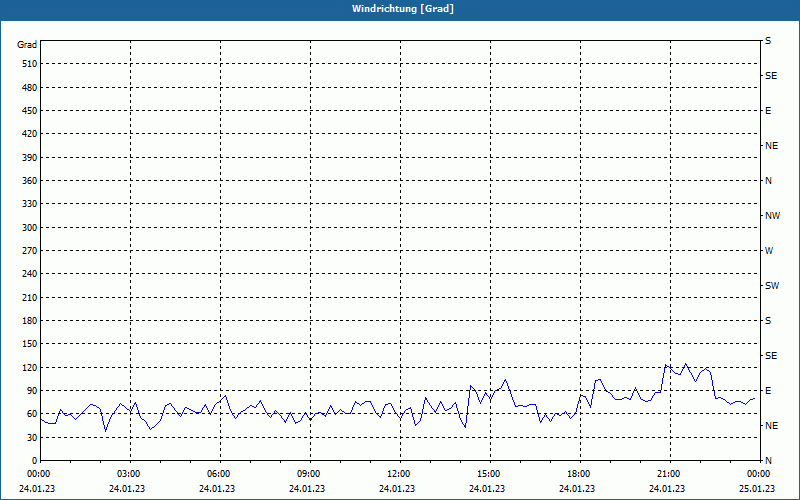Image resolution: width=800 pixels, height=500 pixels.
Task: Select the y-axis value 120
Action: 30,367
